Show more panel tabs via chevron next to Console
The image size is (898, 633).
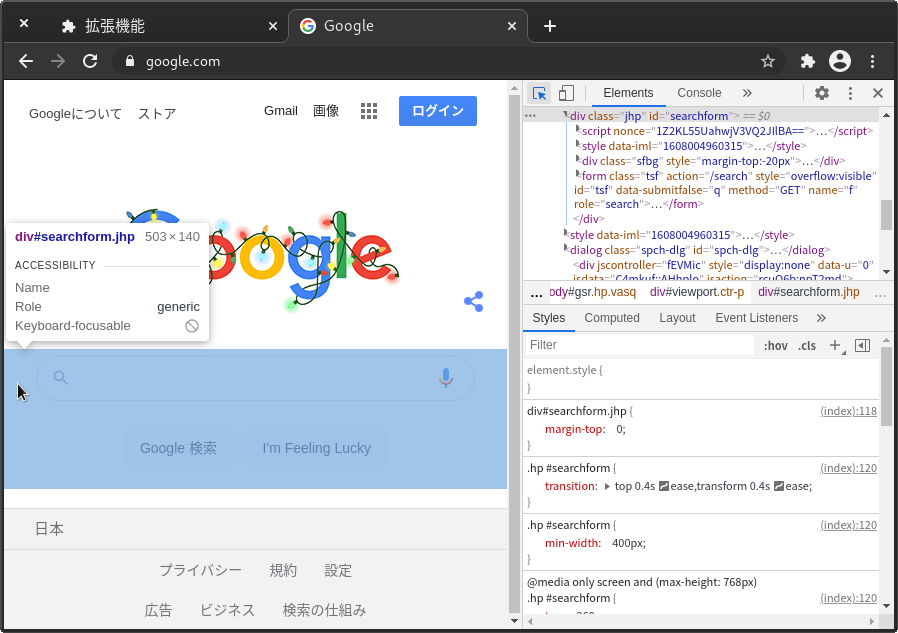click(745, 93)
